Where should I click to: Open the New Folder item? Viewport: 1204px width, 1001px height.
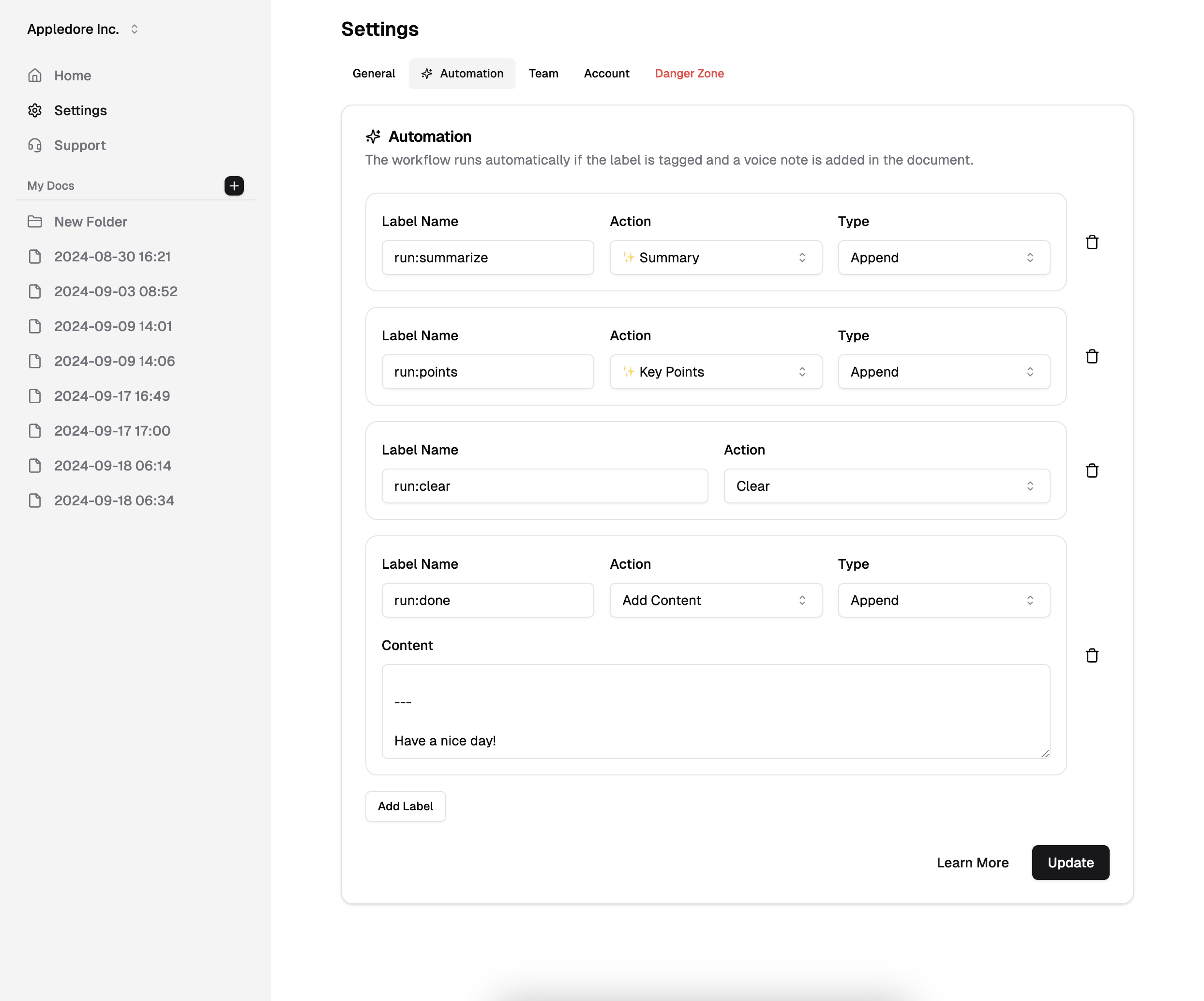[x=90, y=221]
